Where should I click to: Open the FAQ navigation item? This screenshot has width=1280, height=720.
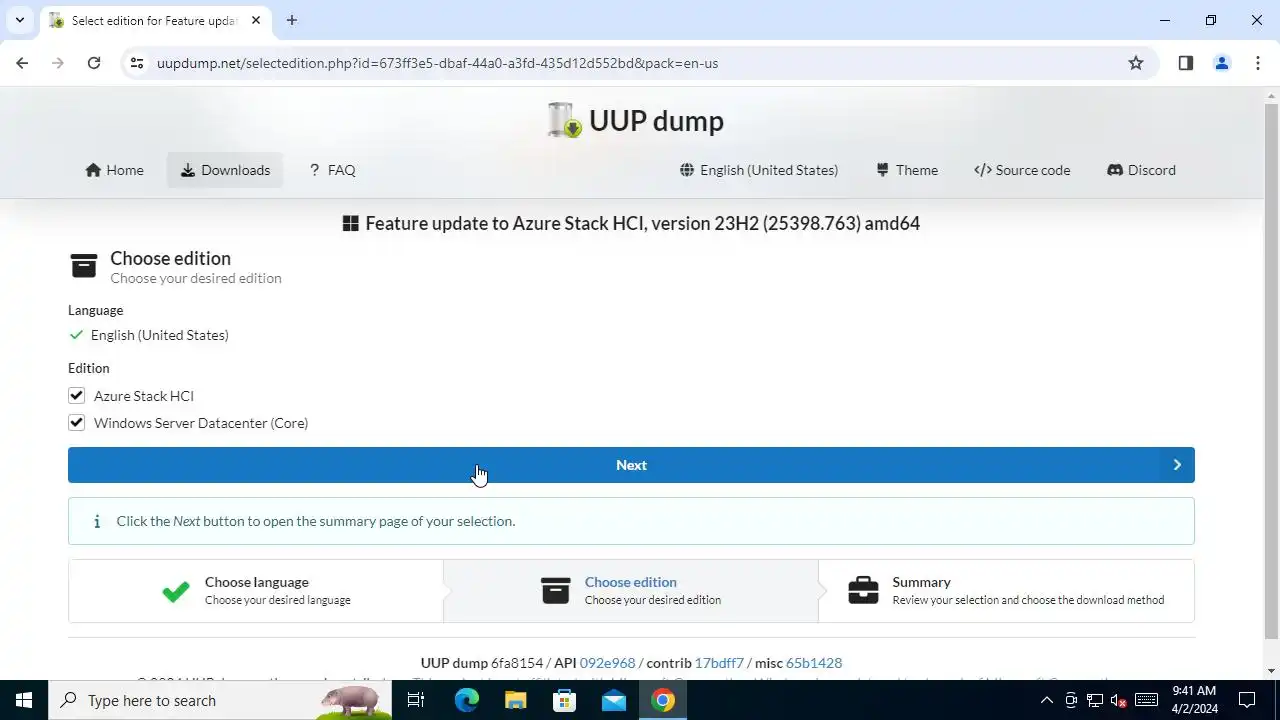tap(332, 170)
